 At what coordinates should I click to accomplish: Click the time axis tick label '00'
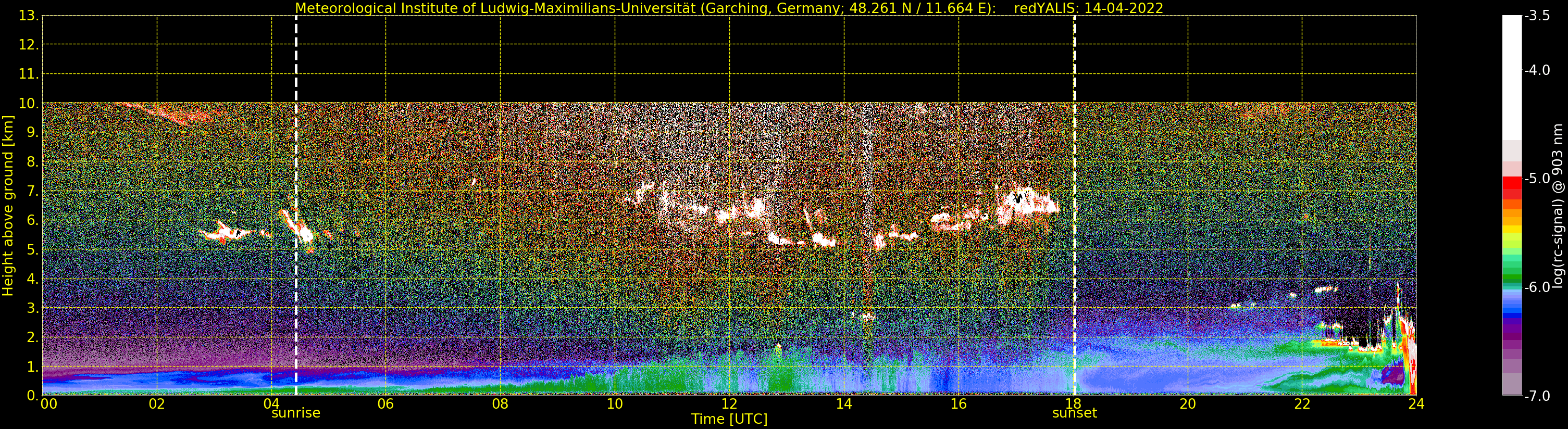click(x=48, y=403)
